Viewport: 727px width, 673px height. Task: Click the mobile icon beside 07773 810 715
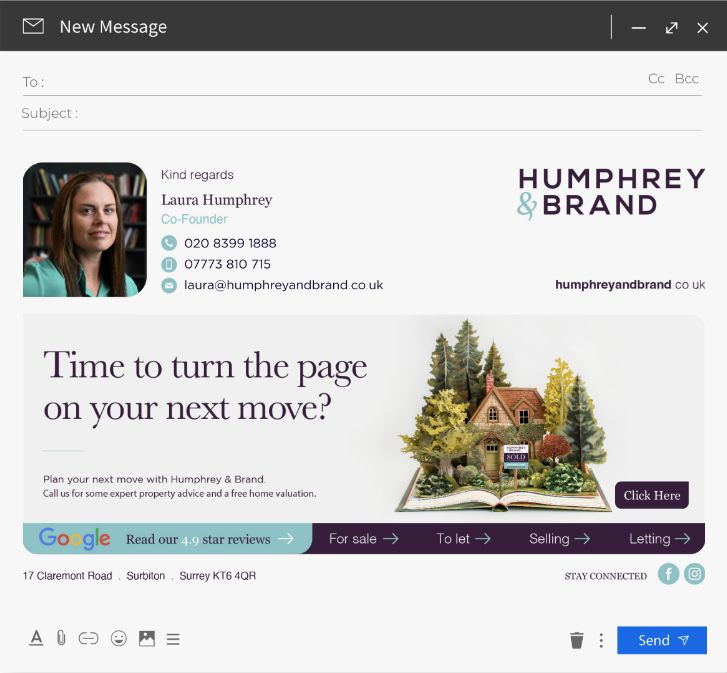click(169, 264)
